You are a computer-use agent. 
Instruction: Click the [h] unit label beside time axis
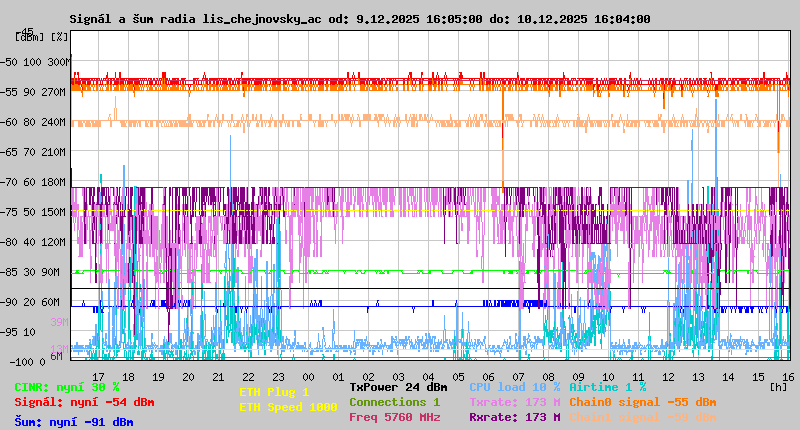pos(780,385)
